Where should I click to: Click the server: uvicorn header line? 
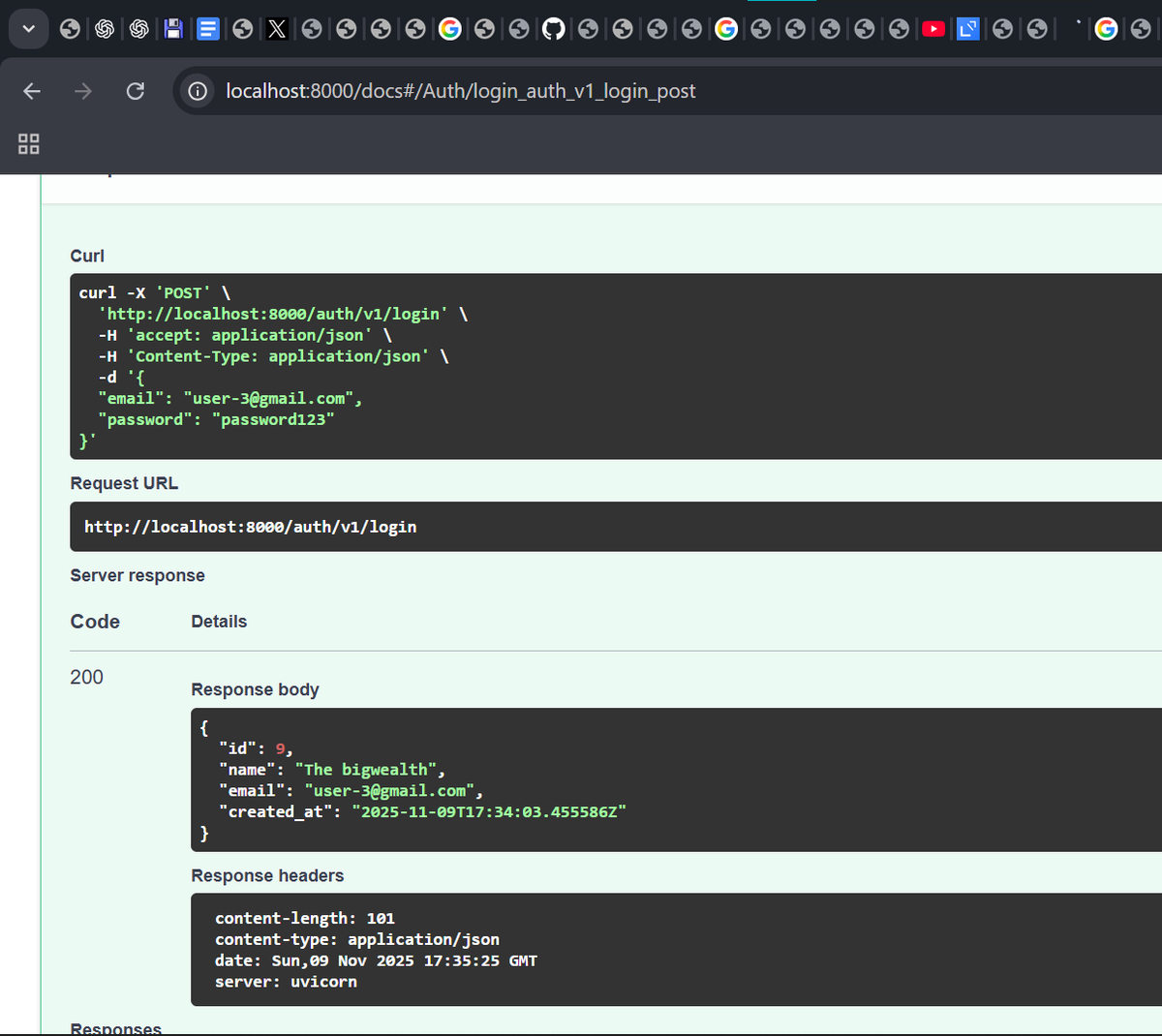tap(286, 982)
